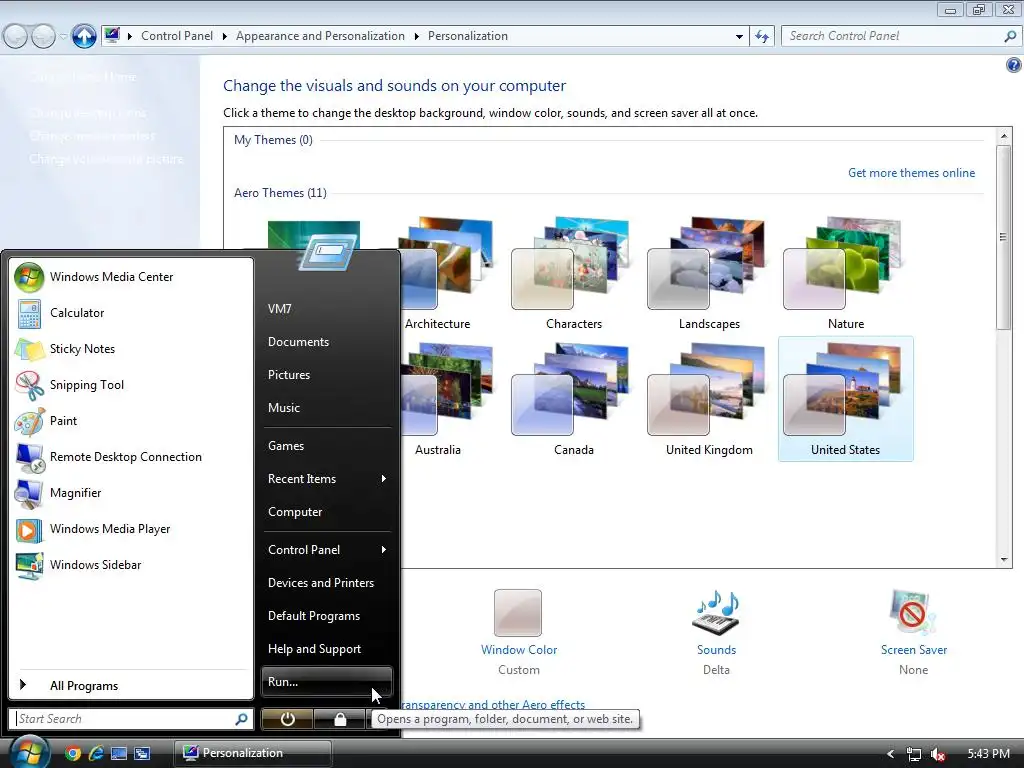This screenshot has width=1024, height=768.
Task: Show hidden tray icons arrow
Action: (890, 754)
